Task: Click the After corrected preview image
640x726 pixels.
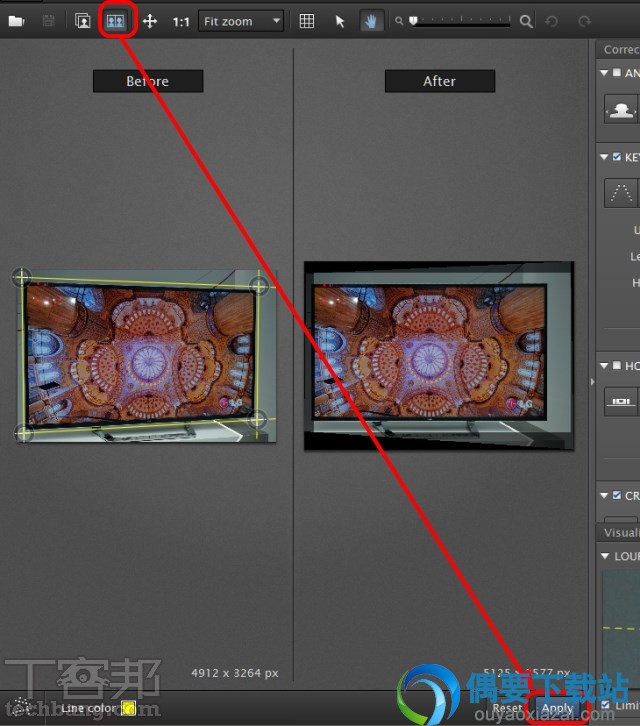Action: point(439,356)
